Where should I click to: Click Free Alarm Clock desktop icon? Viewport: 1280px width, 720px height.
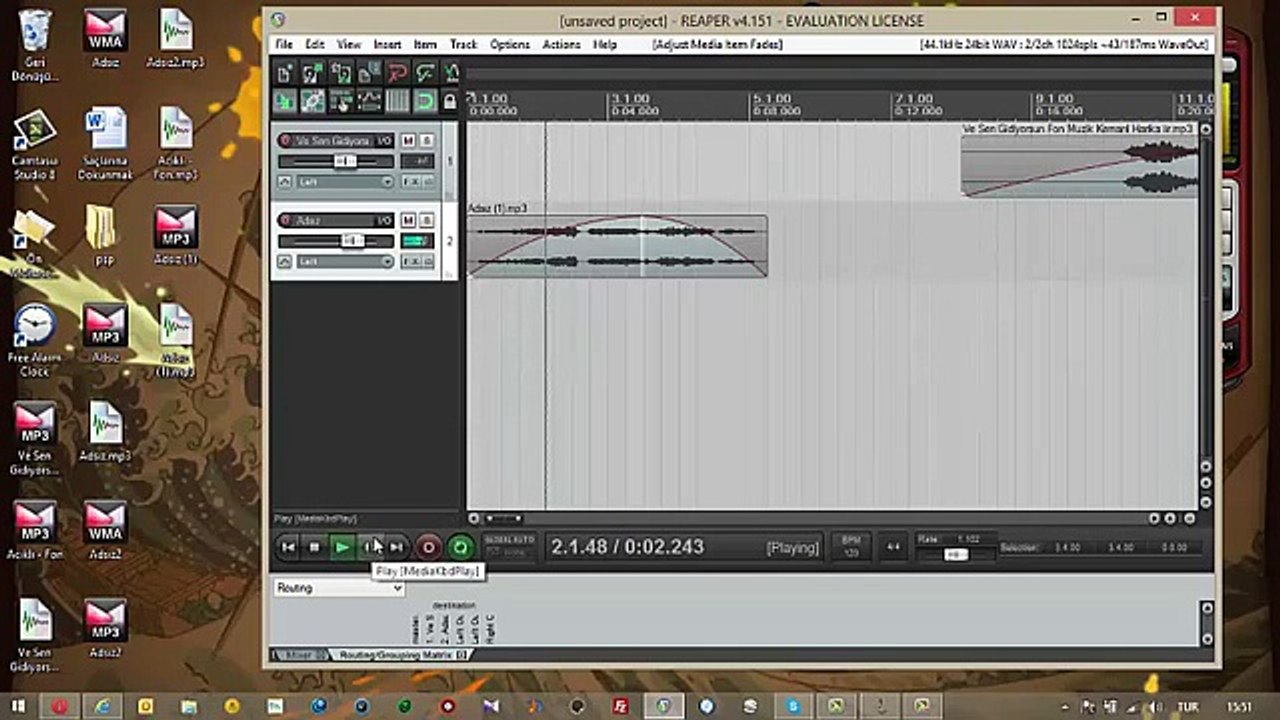[35, 340]
